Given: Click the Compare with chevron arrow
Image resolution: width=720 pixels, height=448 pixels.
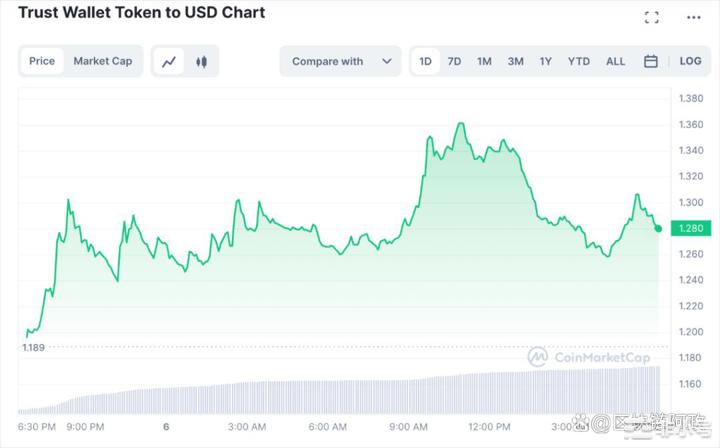Looking at the screenshot, I should pyautogui.click(x=386, y=61).
